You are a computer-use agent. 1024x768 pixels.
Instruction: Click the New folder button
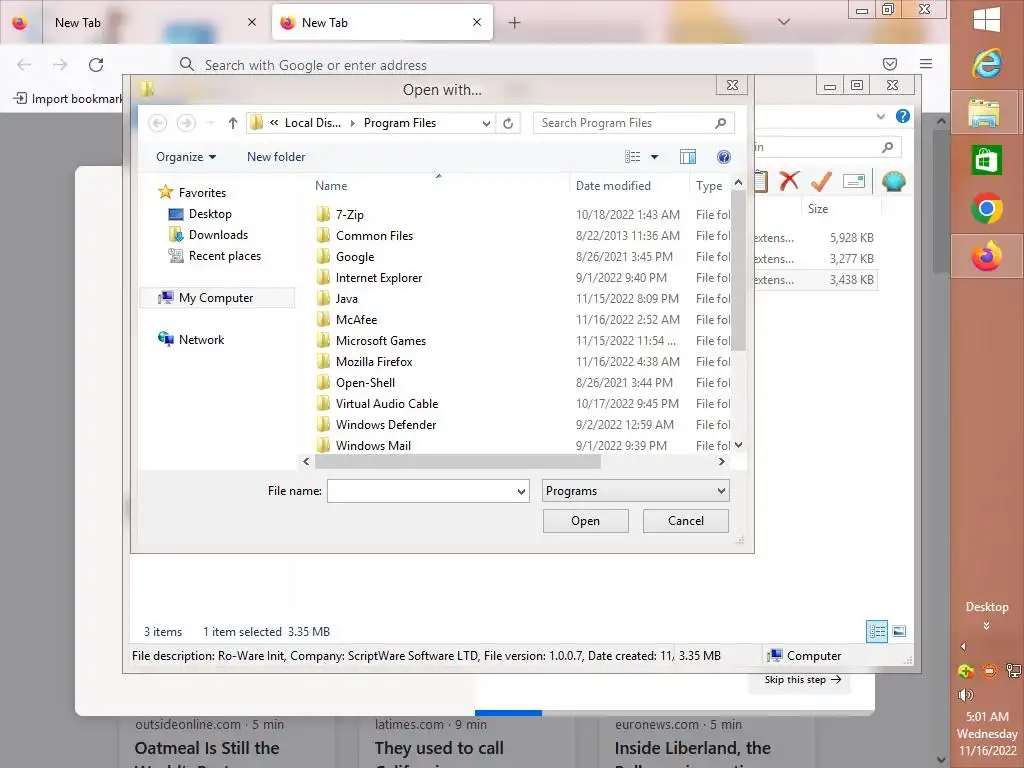(x=276, y=157)
